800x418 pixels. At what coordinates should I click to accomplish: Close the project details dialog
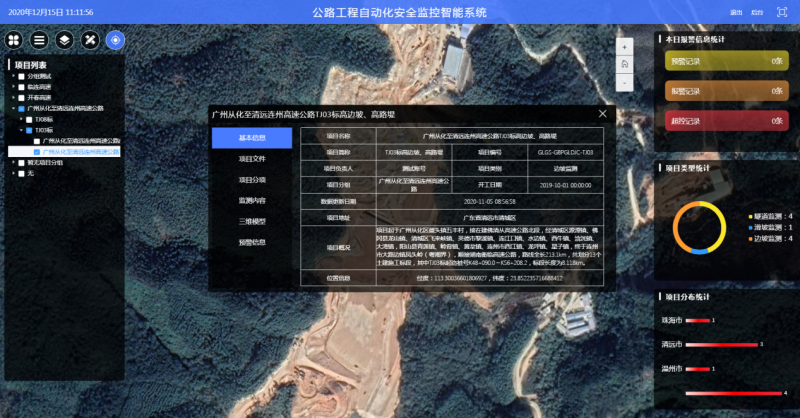(x=602, y=114)
